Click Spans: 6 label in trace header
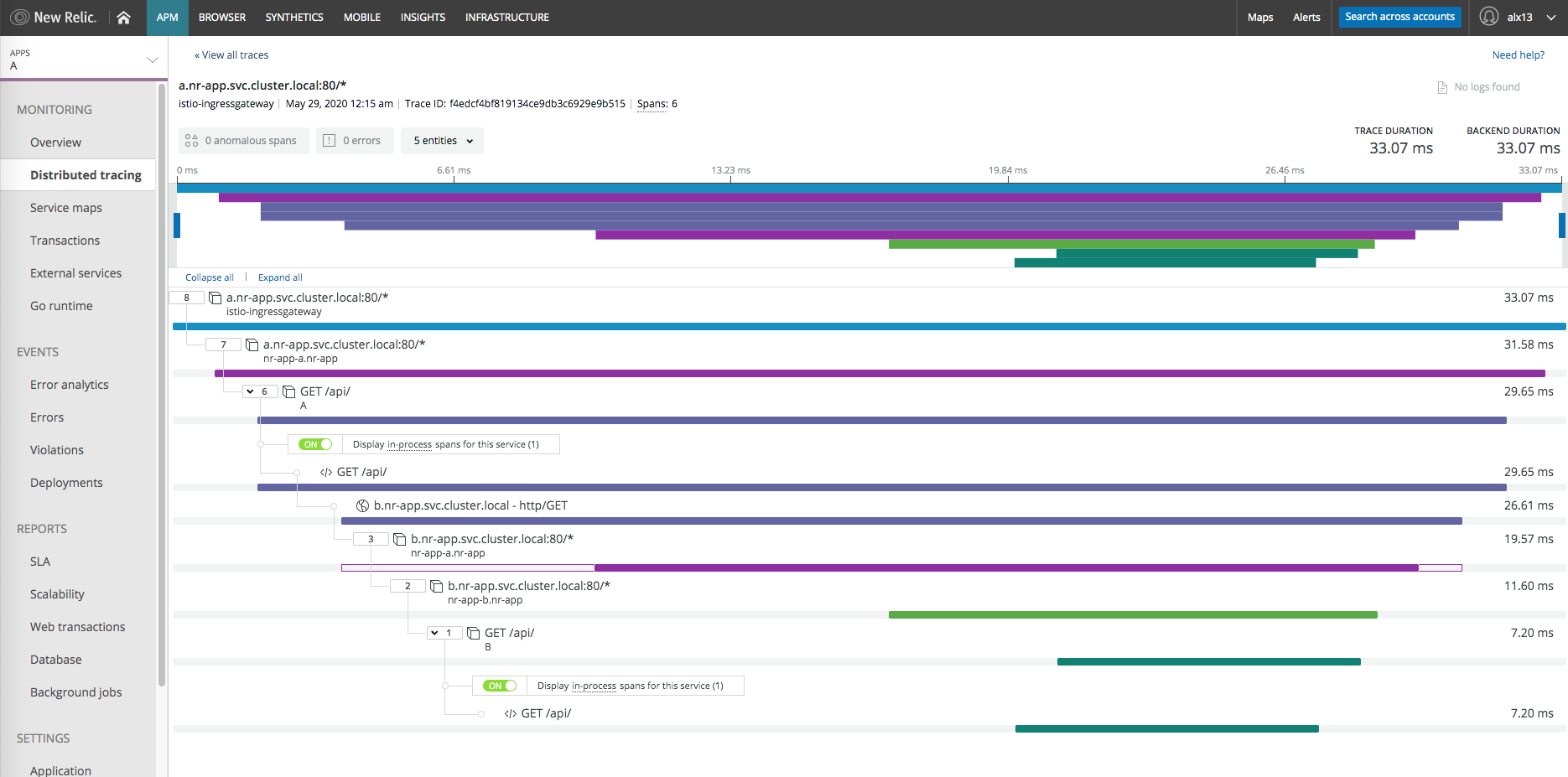Viewport: 1568px width, 777px height. click(x=657, y=104)
